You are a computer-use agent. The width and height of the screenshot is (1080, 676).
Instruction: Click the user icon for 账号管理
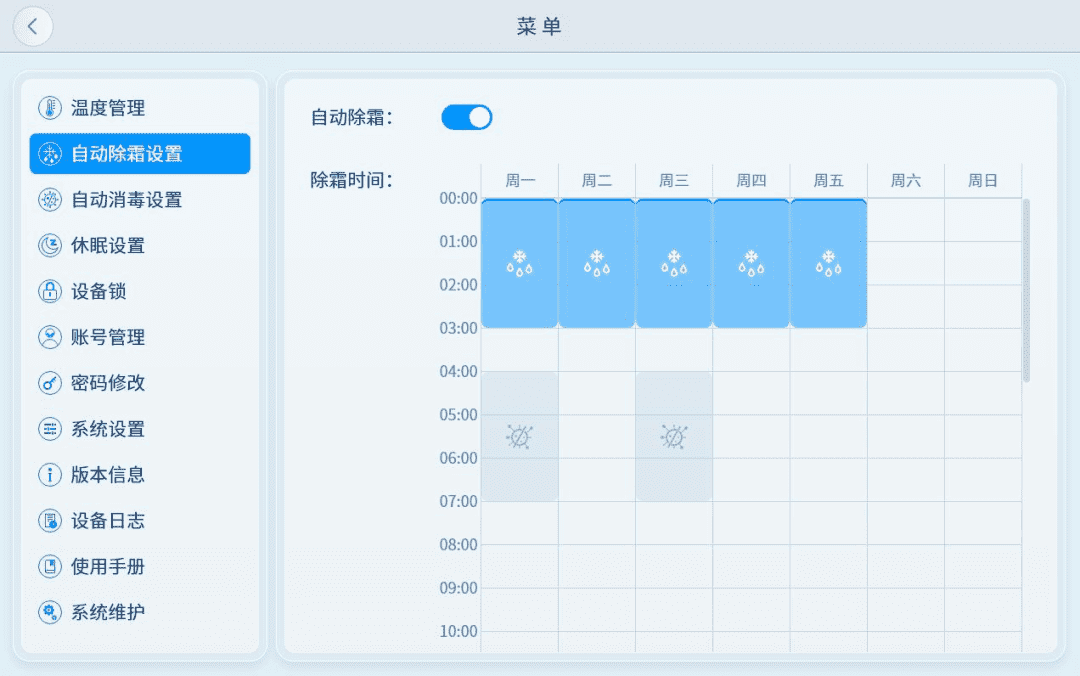(x=49, y=338)
